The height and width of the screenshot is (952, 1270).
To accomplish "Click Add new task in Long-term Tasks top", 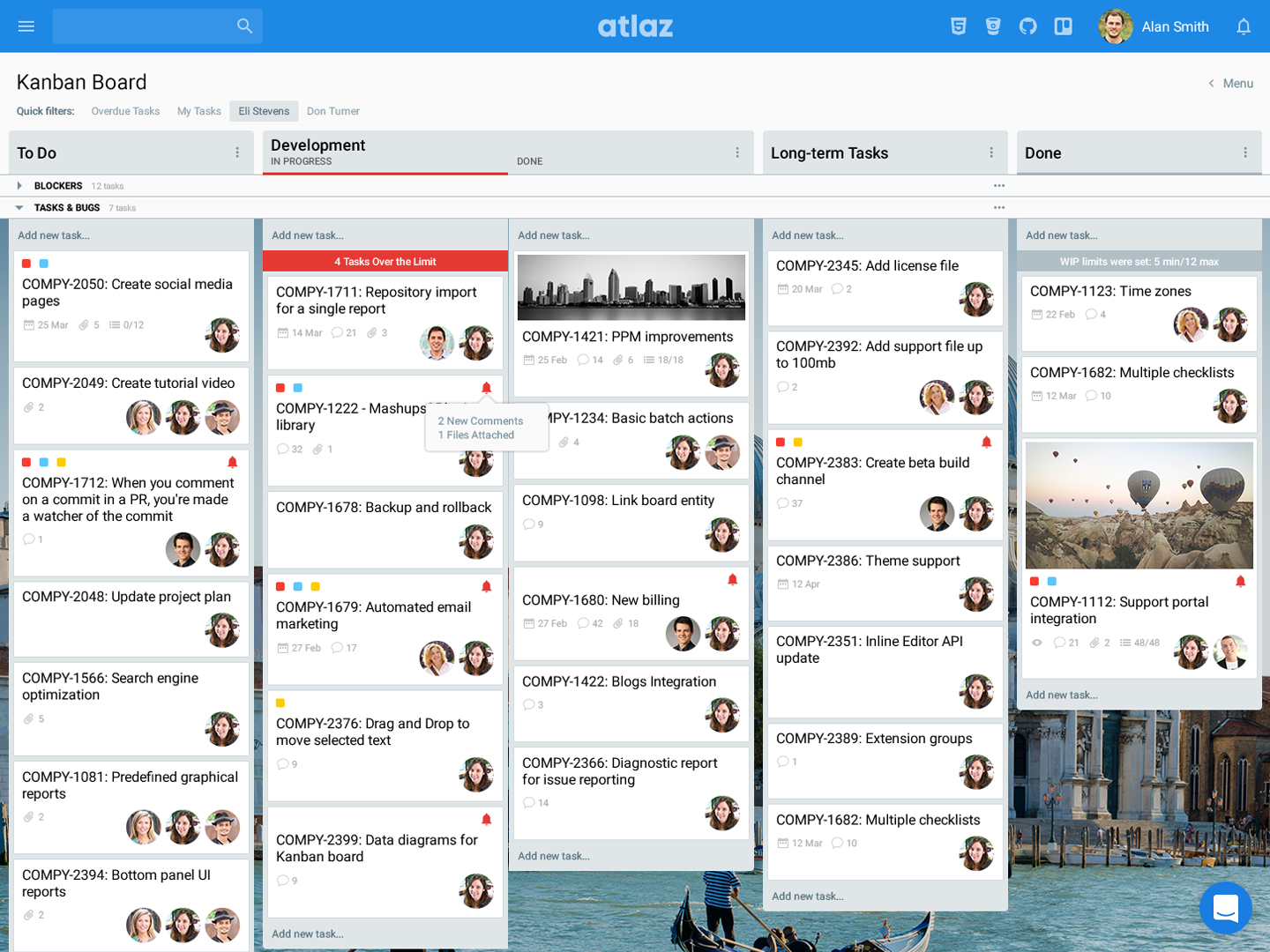I will pos(808,235).
